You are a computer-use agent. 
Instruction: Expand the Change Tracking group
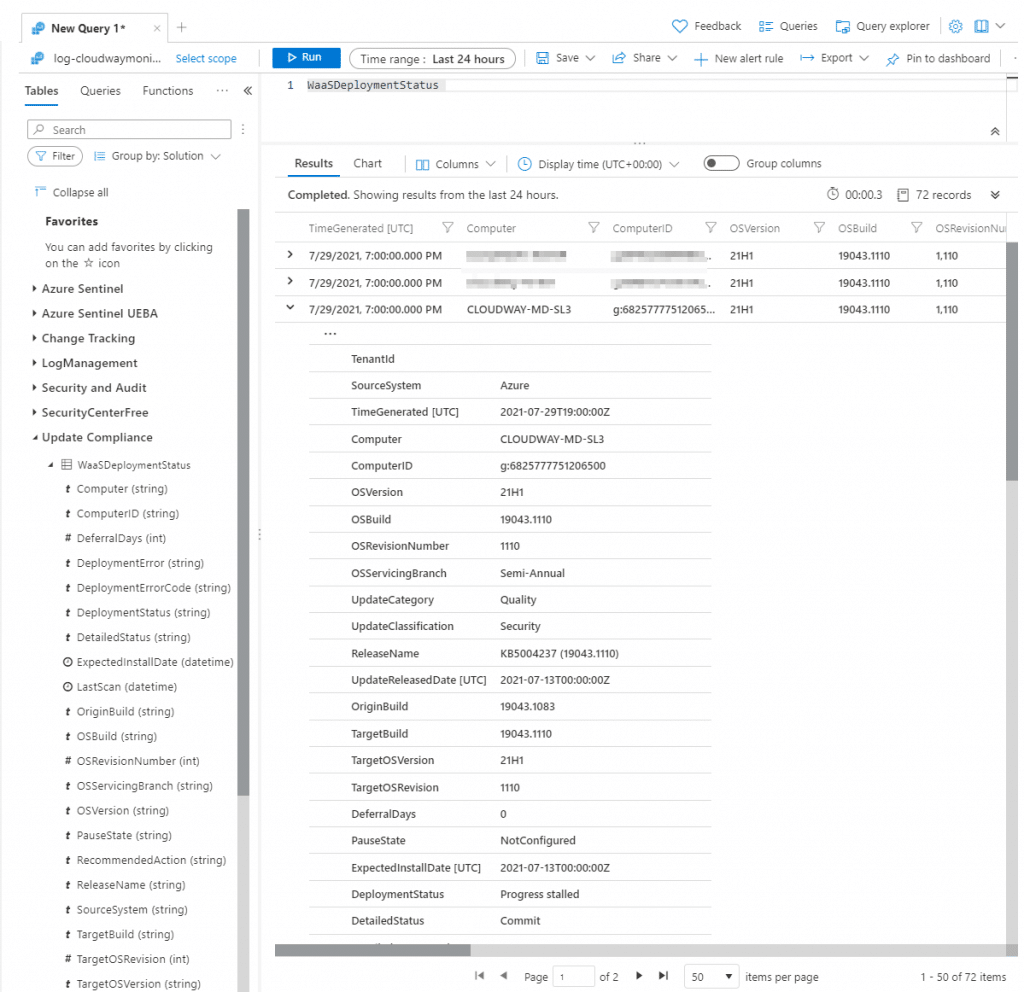[34, 338]
